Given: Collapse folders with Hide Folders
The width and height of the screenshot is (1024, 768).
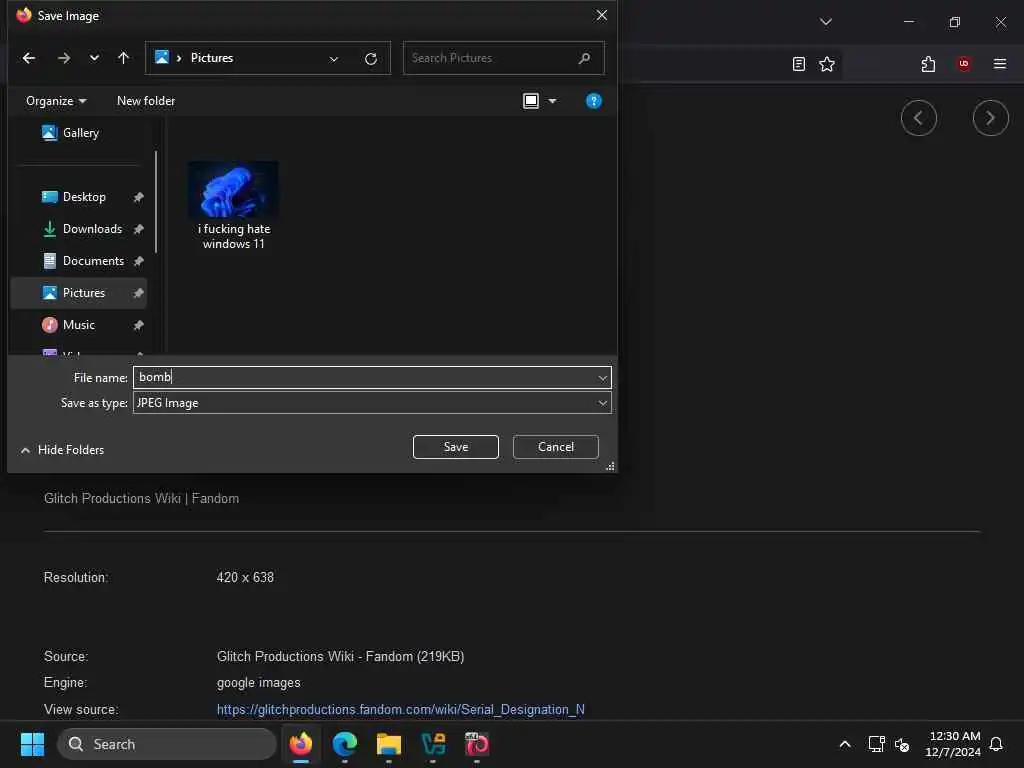Looking at the screenshot, I should click(62, 450).
